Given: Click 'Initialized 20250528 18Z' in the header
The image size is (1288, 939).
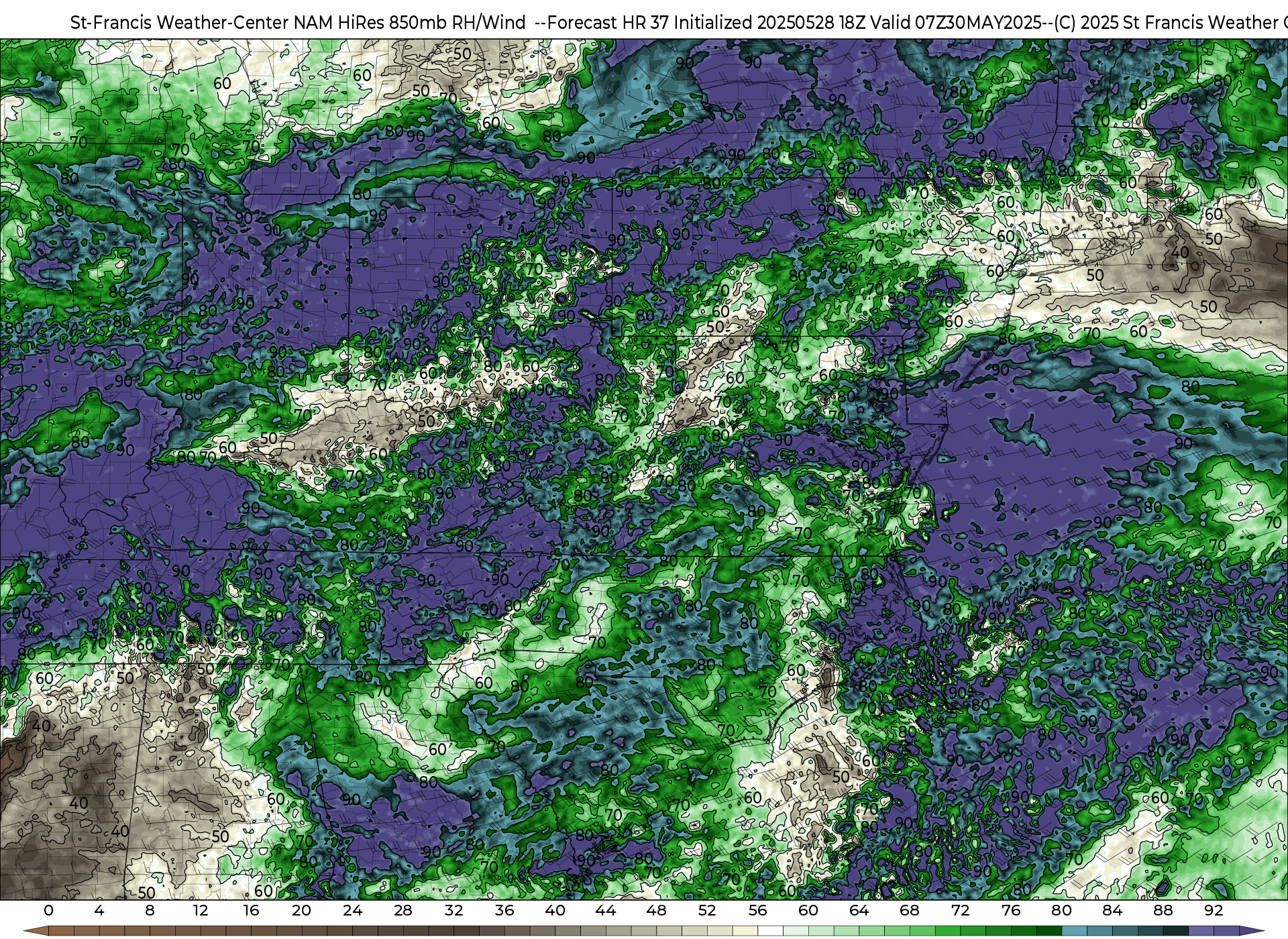Looking at the screenshot, I should [x=769, y=23].
